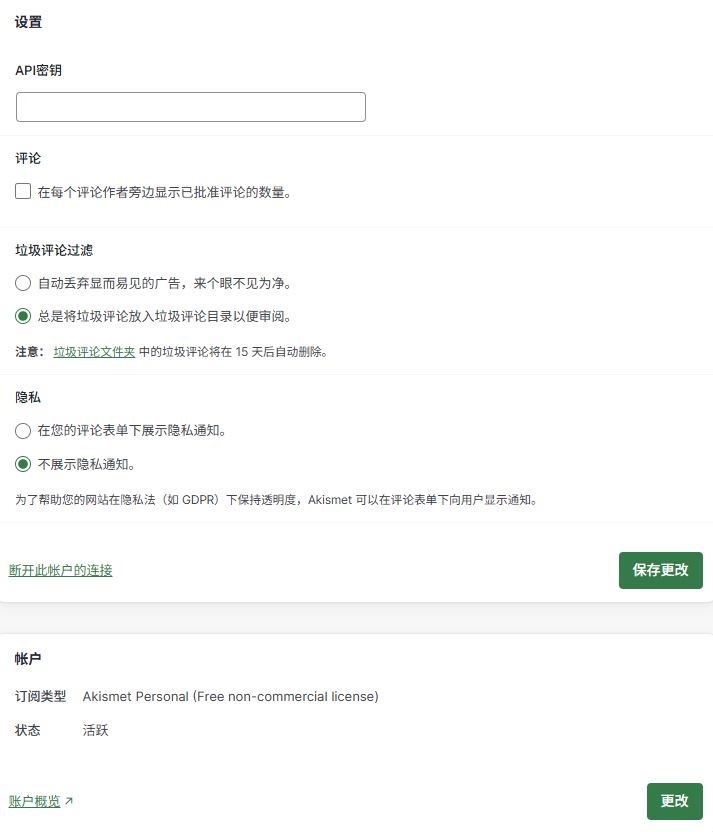
Task: Check the 显示已批准评论的数量 checkbox
Action: pyautogui.click(x=23, y=191)
